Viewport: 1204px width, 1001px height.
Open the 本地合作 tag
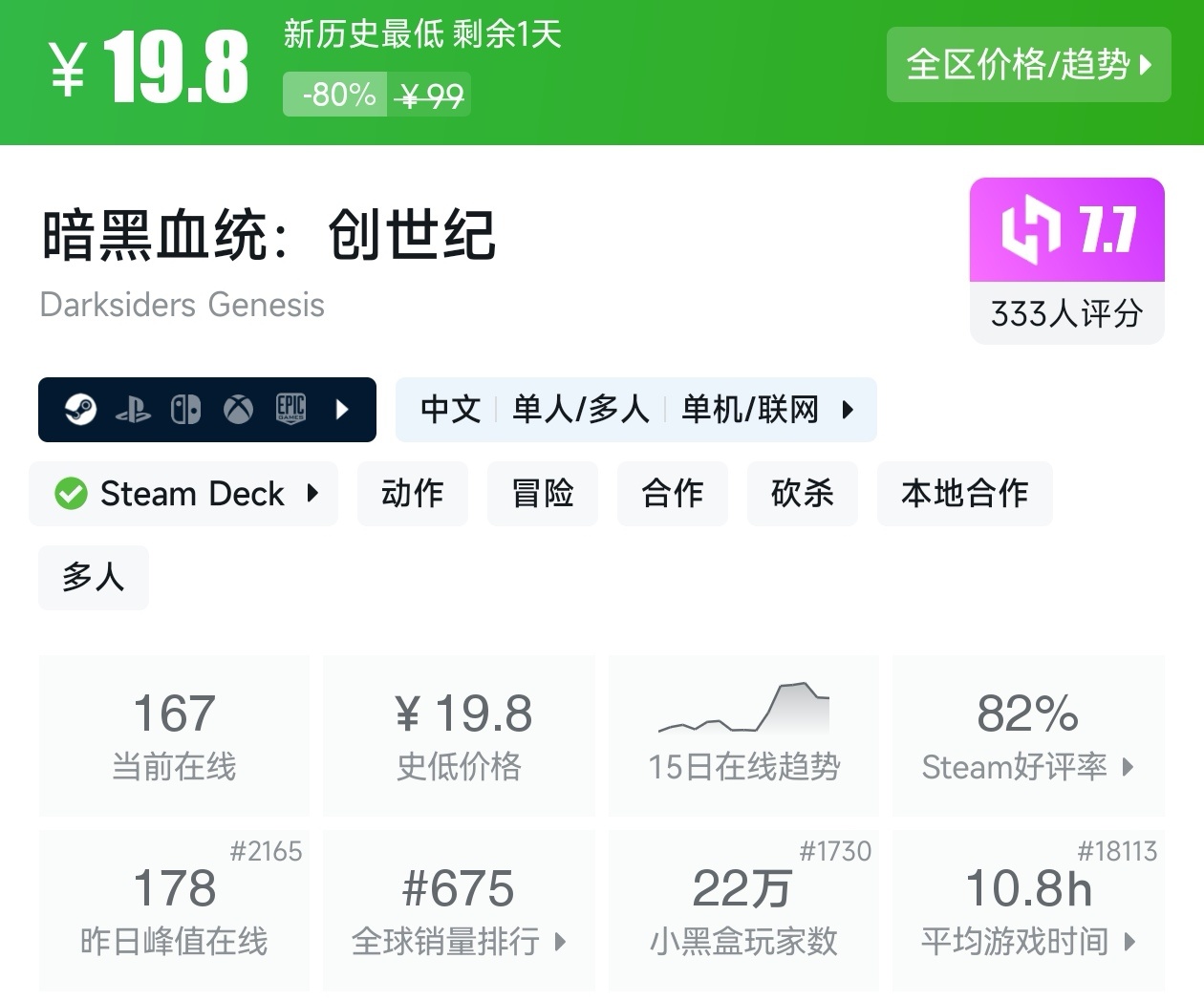click(964, 494)
